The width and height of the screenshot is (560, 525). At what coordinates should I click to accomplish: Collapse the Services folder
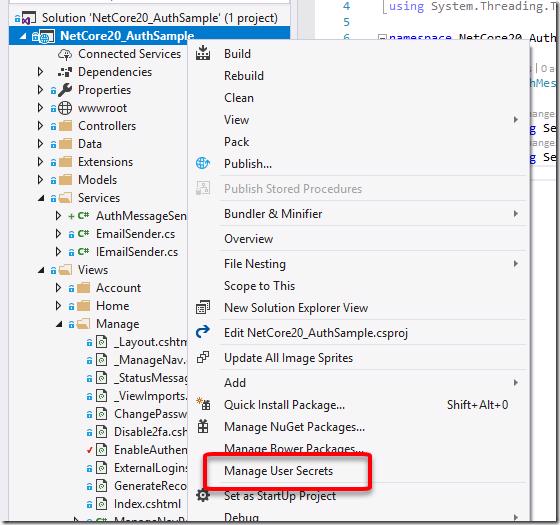pos(41,198)
